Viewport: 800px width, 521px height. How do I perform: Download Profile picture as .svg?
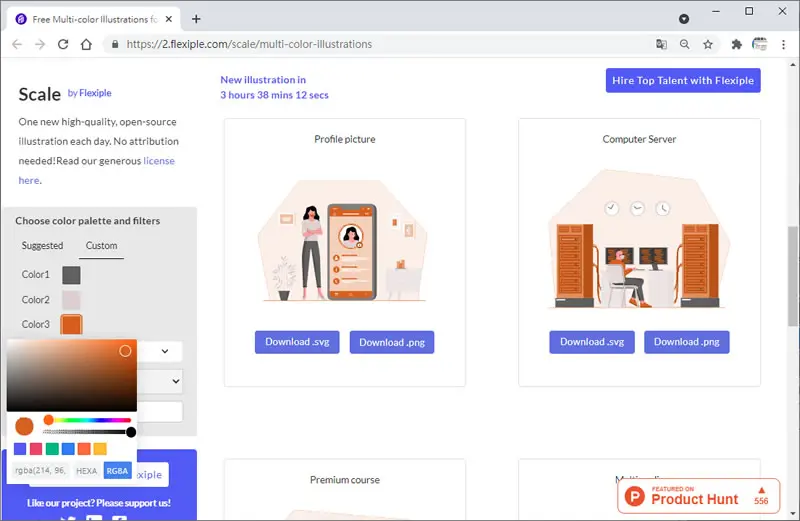297,342
